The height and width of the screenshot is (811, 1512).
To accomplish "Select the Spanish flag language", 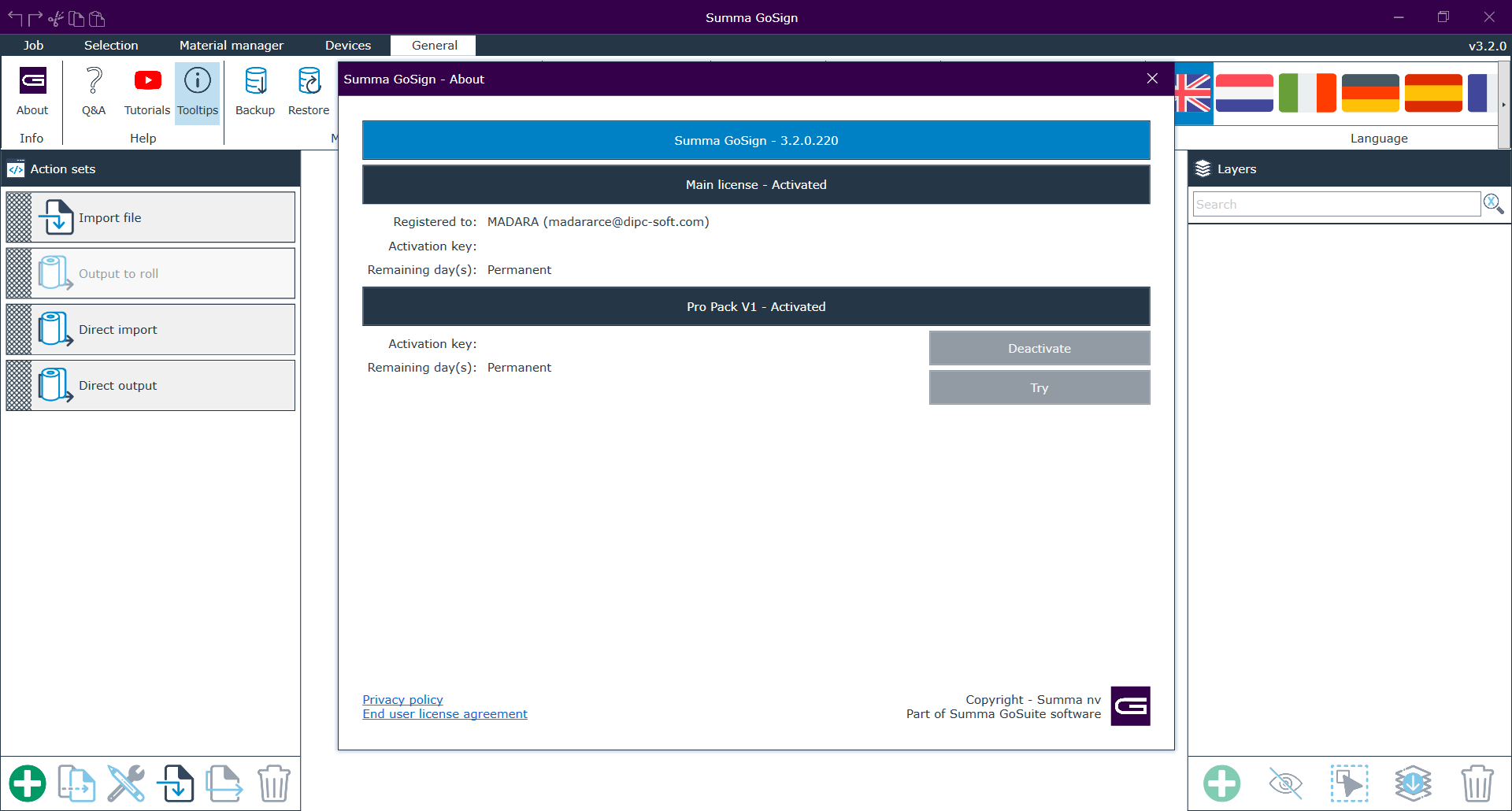I will tap(1433, 93).
